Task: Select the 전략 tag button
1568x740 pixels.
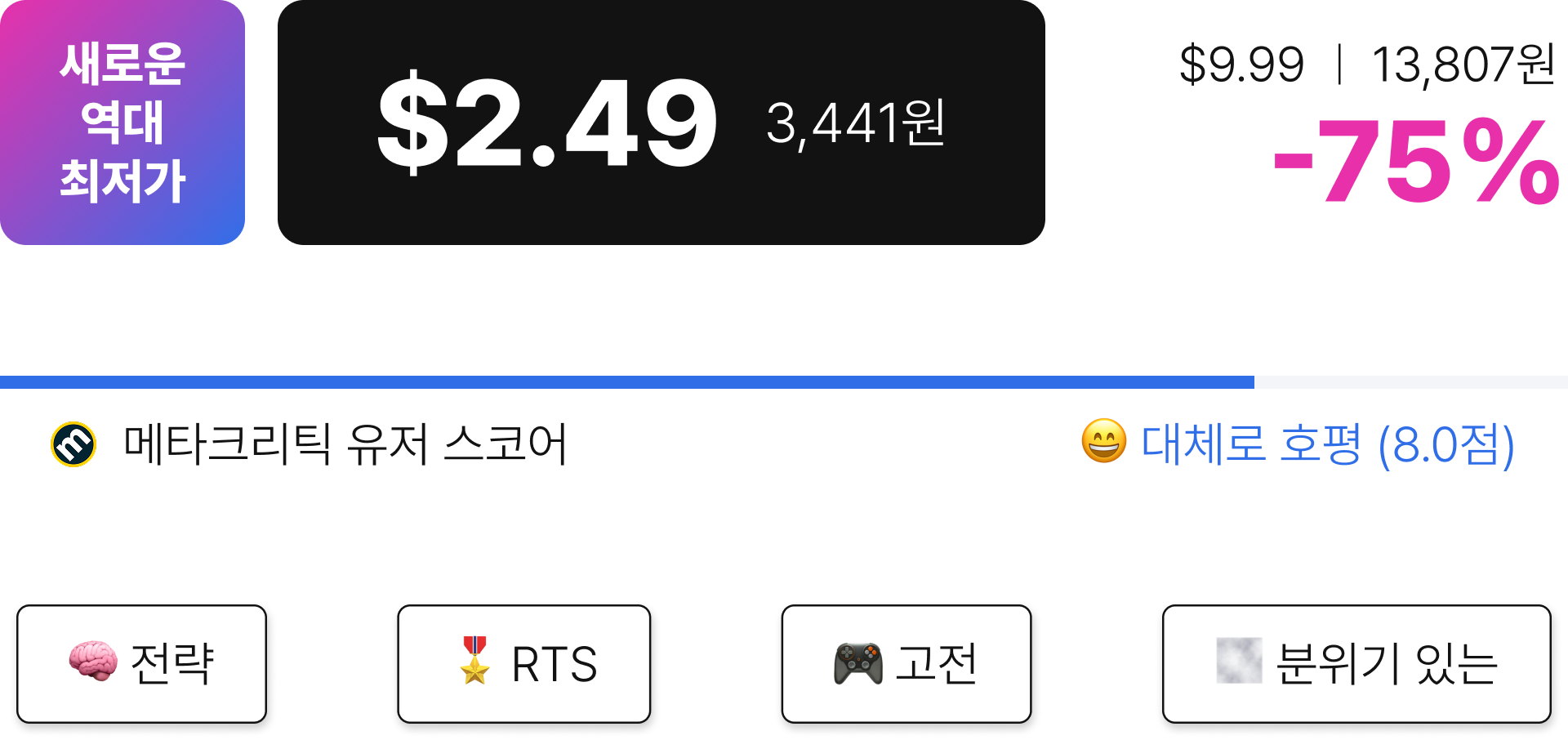Action: 142,664
